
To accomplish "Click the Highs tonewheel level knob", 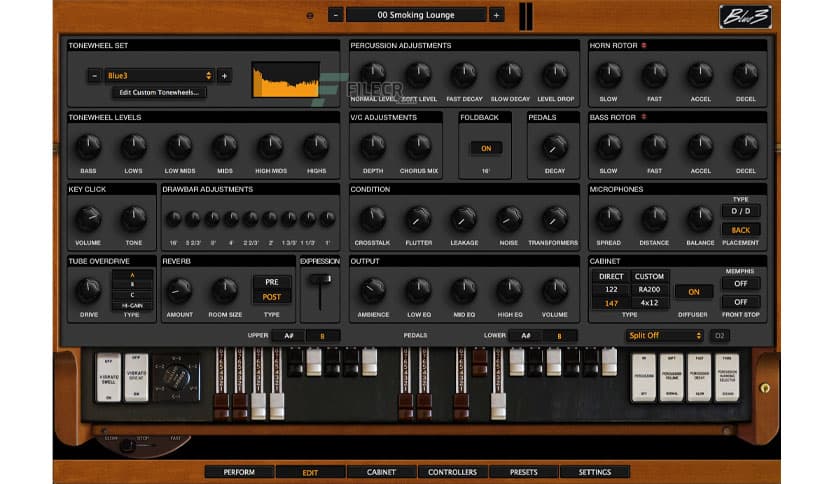I will click(x=316, y=147).
